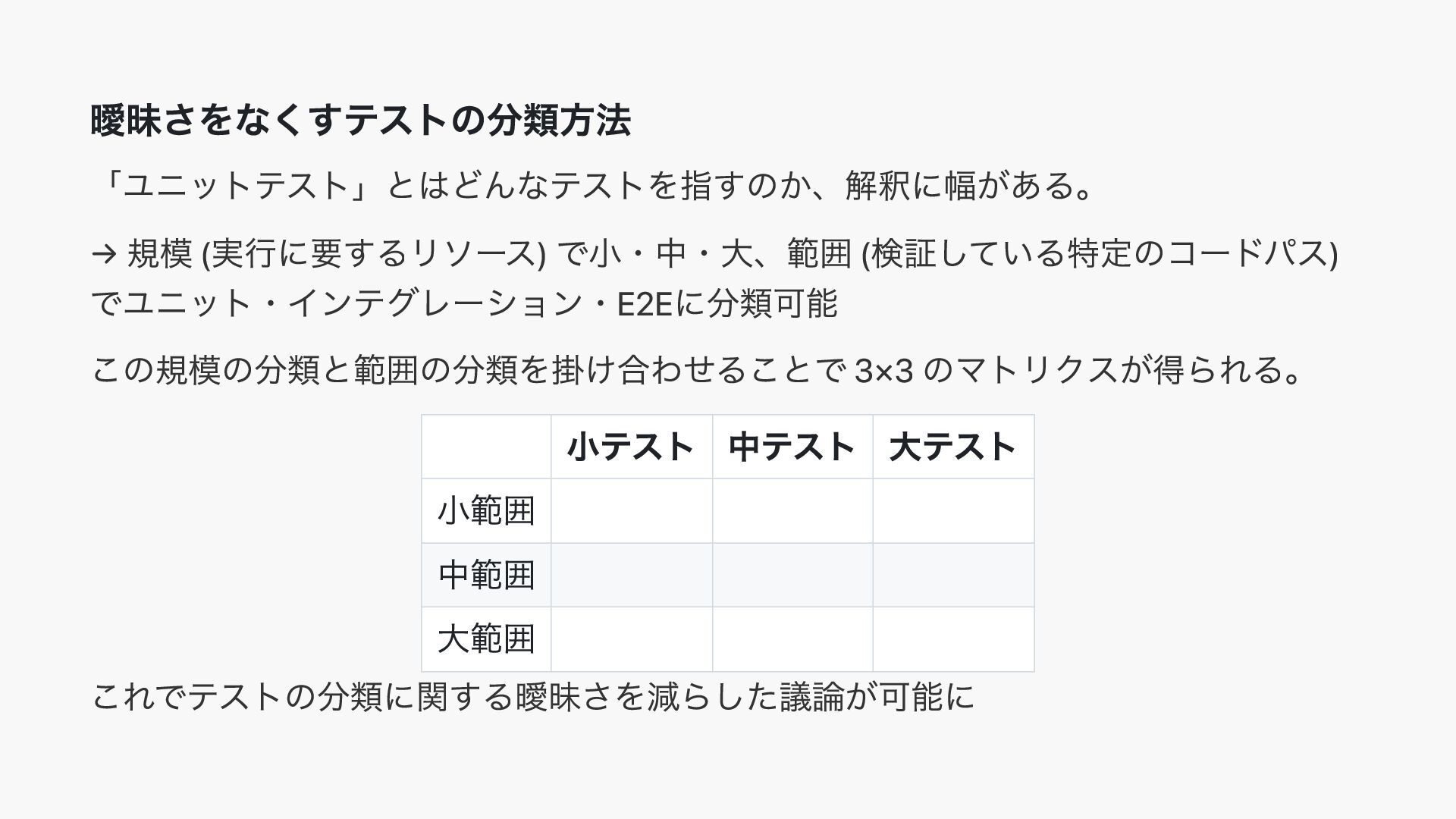Click the empty cell for 中範囲 and 中テスト

coord(792,575)
